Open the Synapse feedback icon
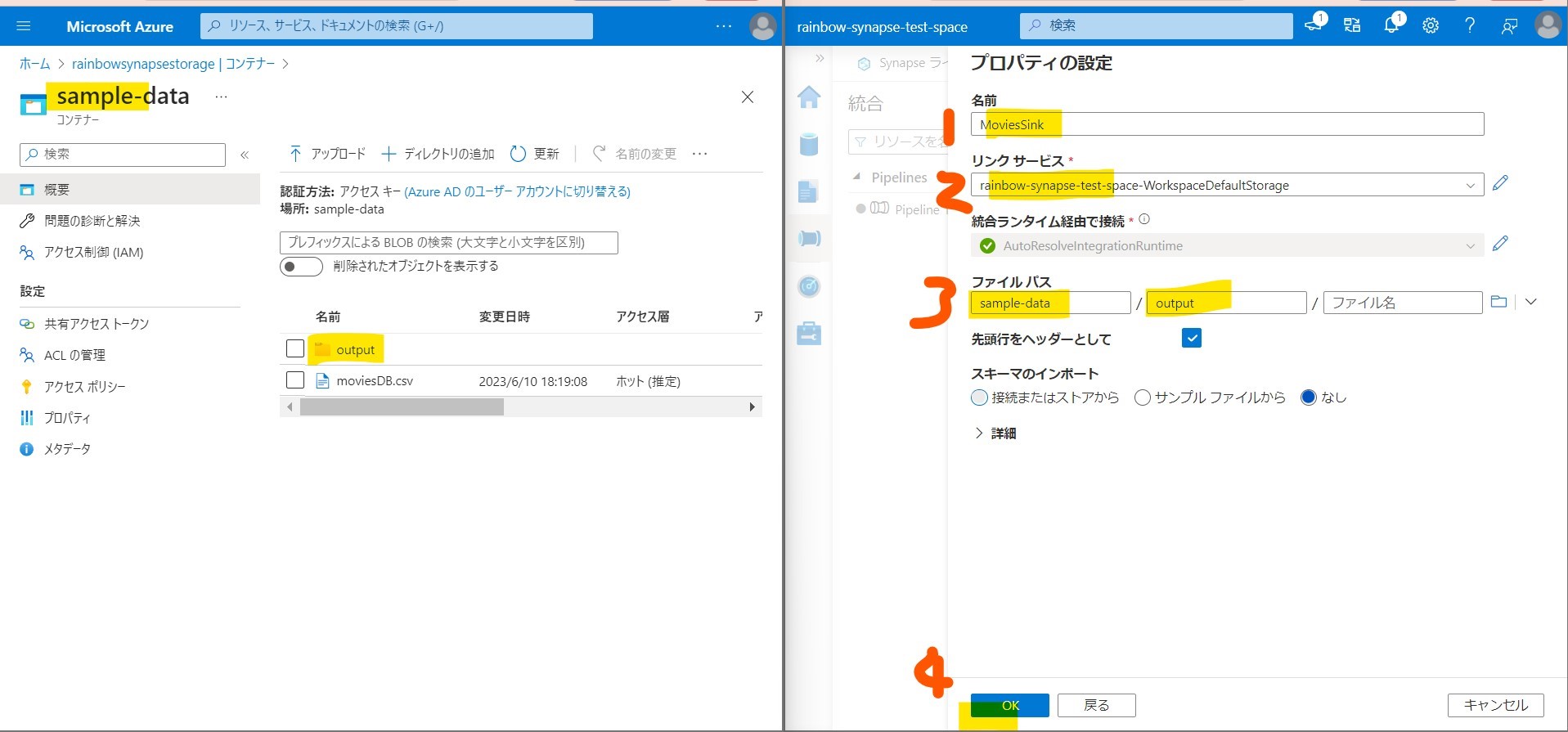Screen dimensions: 1568x732 pos(1509,26)
